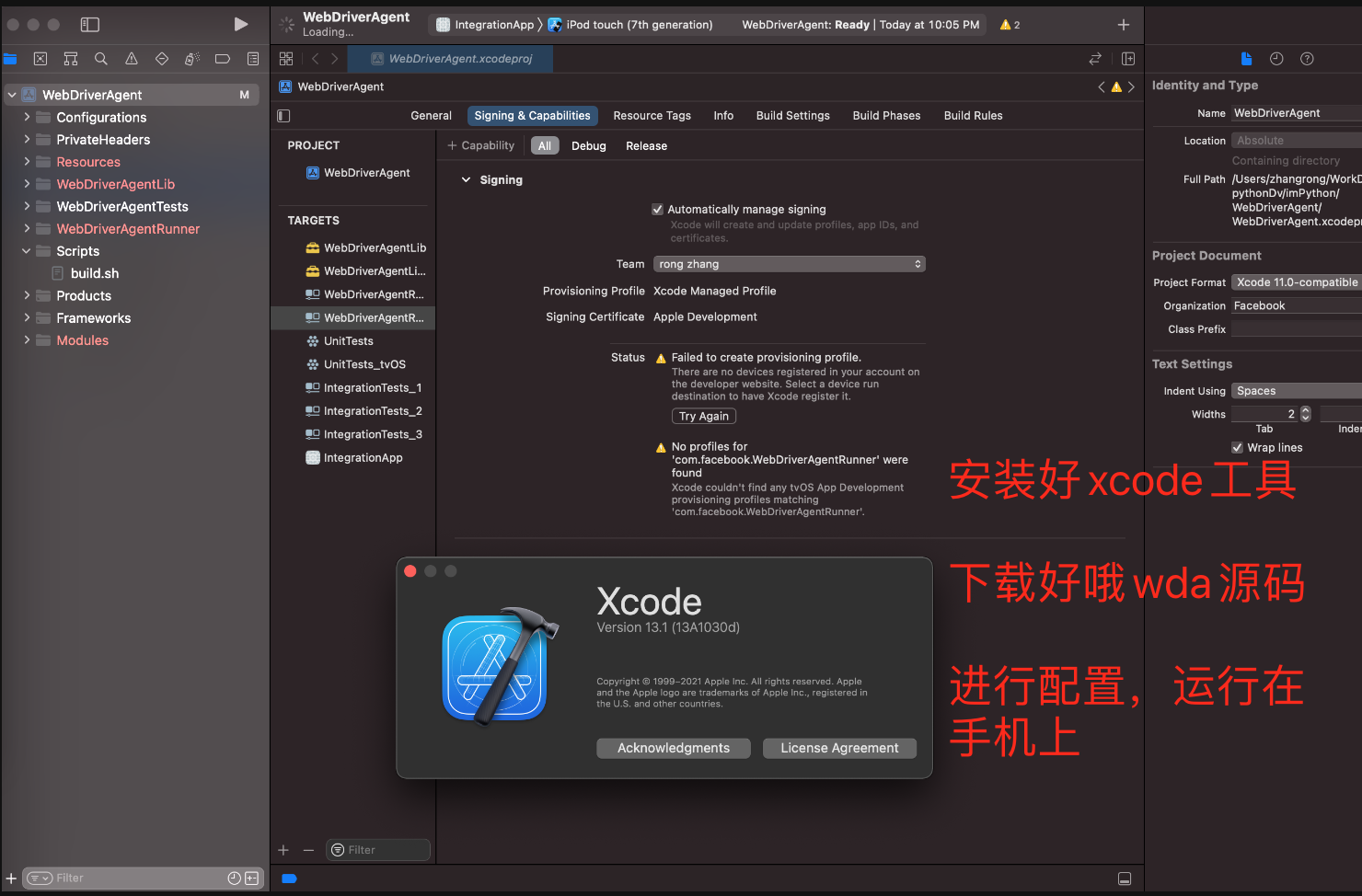Screen dimensions: 1362x896
Task: Show the Quick Help inspector
Action: click(x=1307, y=59)
